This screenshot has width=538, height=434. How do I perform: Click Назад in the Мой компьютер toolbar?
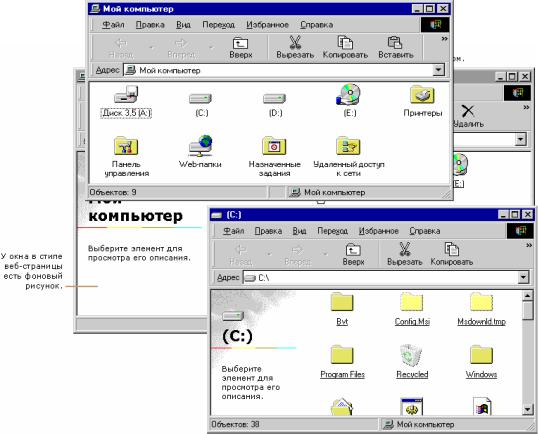coord(121,48)
